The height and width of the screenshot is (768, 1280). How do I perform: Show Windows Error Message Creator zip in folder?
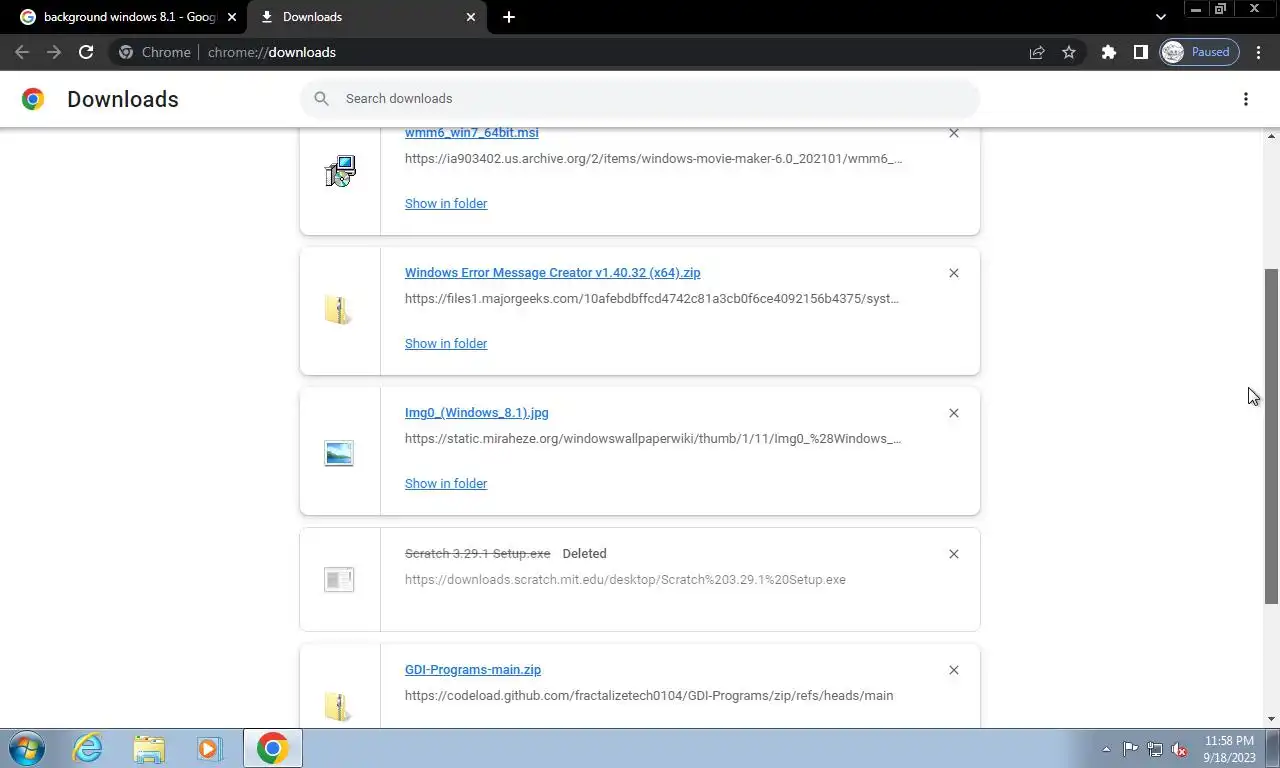(446, 343)
